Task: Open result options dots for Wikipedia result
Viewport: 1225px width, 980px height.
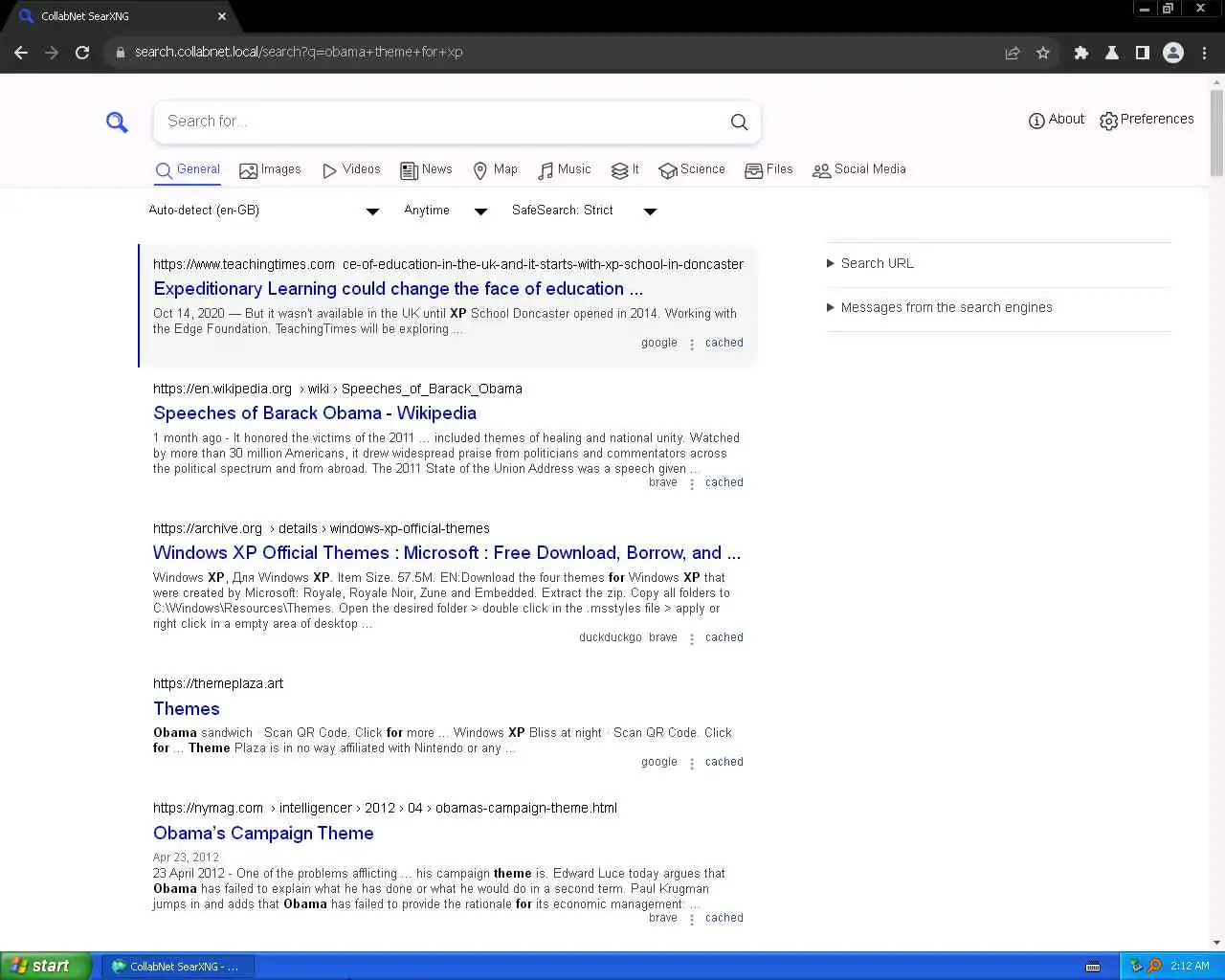Action: pyautogui.click(x=692, y=484)
